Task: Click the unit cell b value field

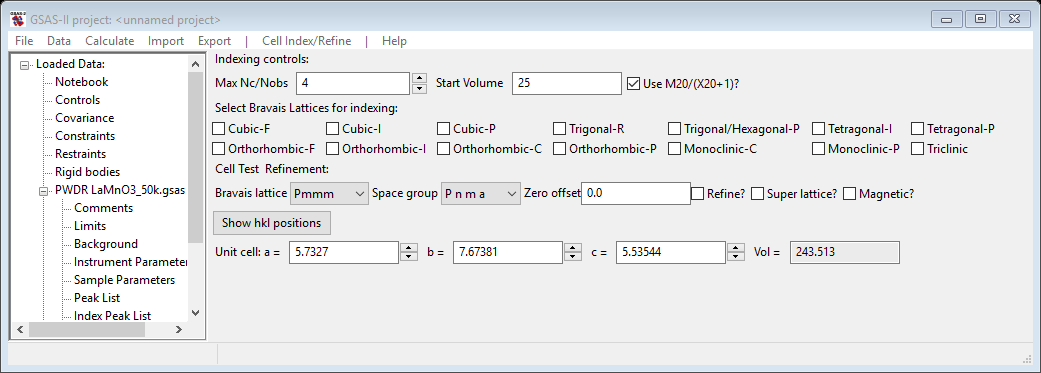Action: (x=507, y=253)
